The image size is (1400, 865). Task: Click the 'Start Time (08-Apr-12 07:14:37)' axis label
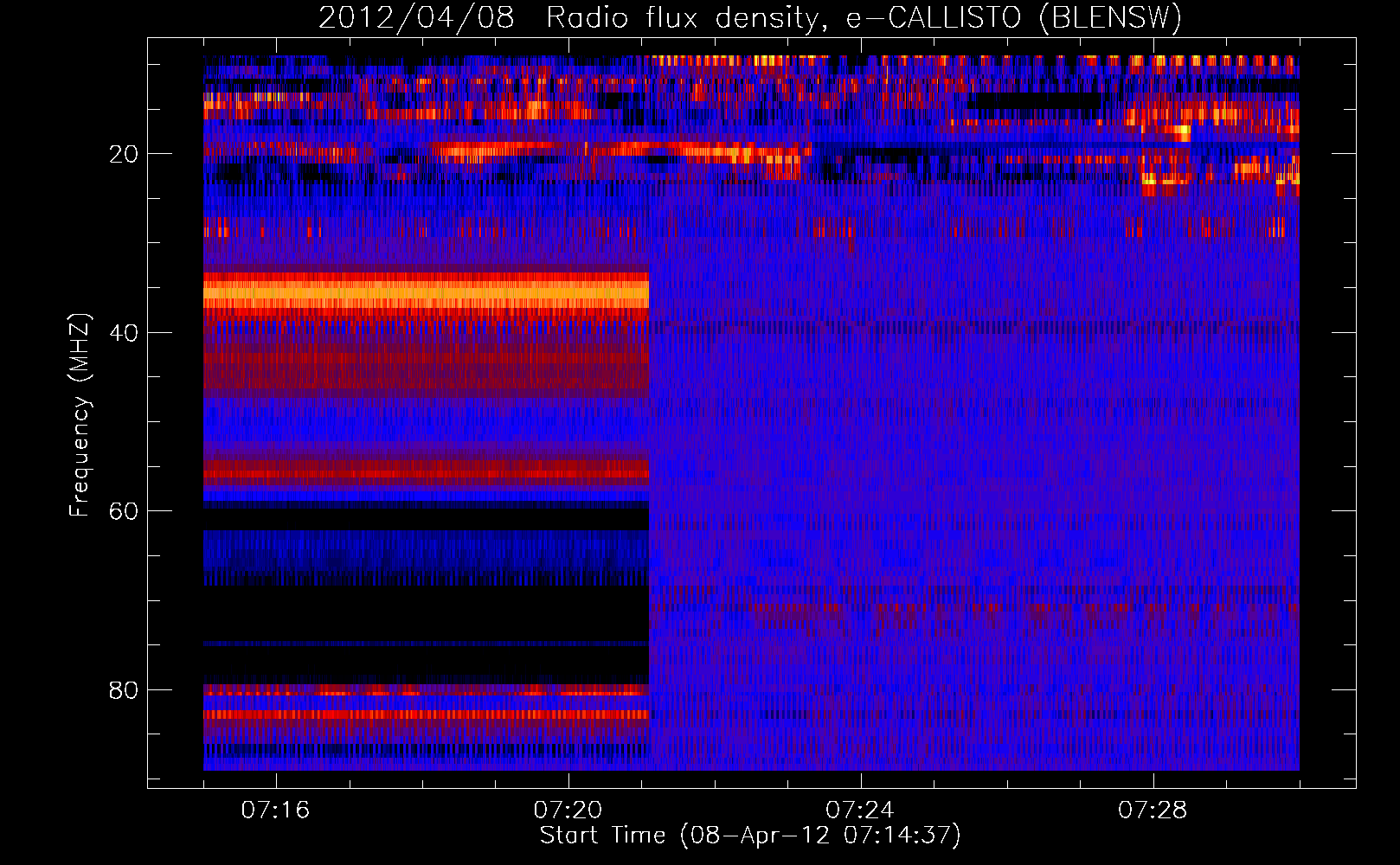[x=750, y=836]
